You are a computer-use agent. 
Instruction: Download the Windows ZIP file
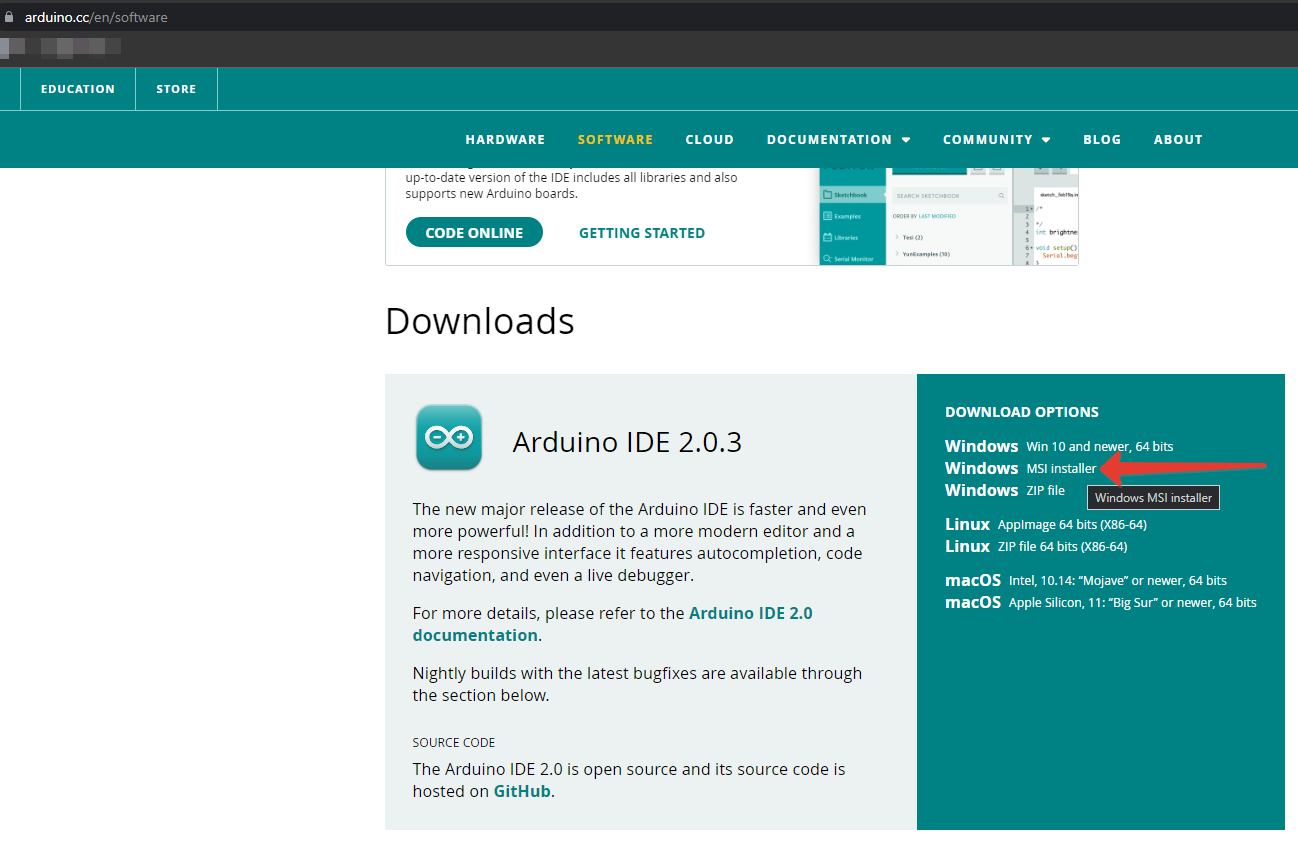(1005, 490)
